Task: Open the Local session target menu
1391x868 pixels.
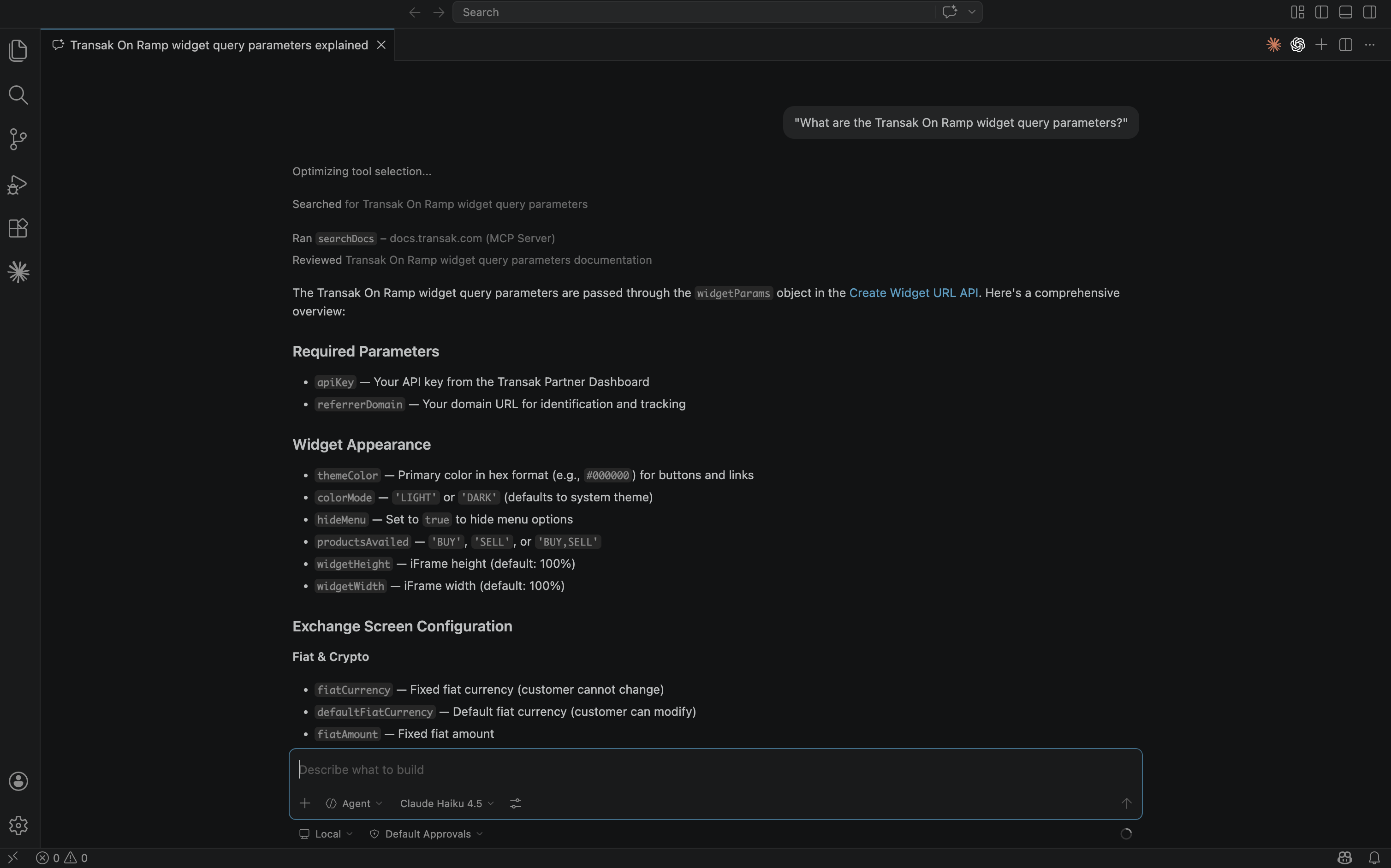Action: pos(326,834)
